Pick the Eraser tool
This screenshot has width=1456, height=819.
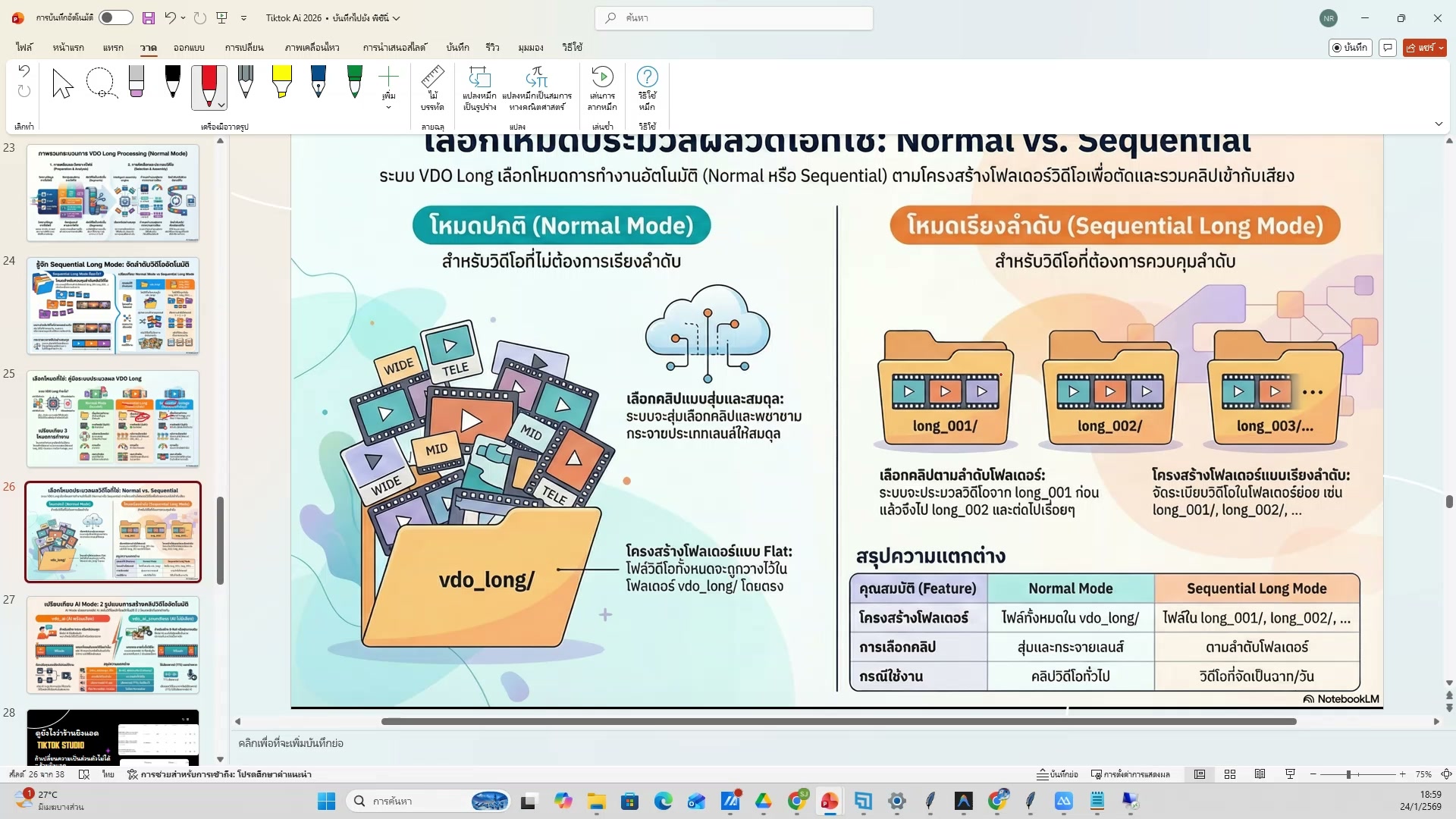click(136, 82)
